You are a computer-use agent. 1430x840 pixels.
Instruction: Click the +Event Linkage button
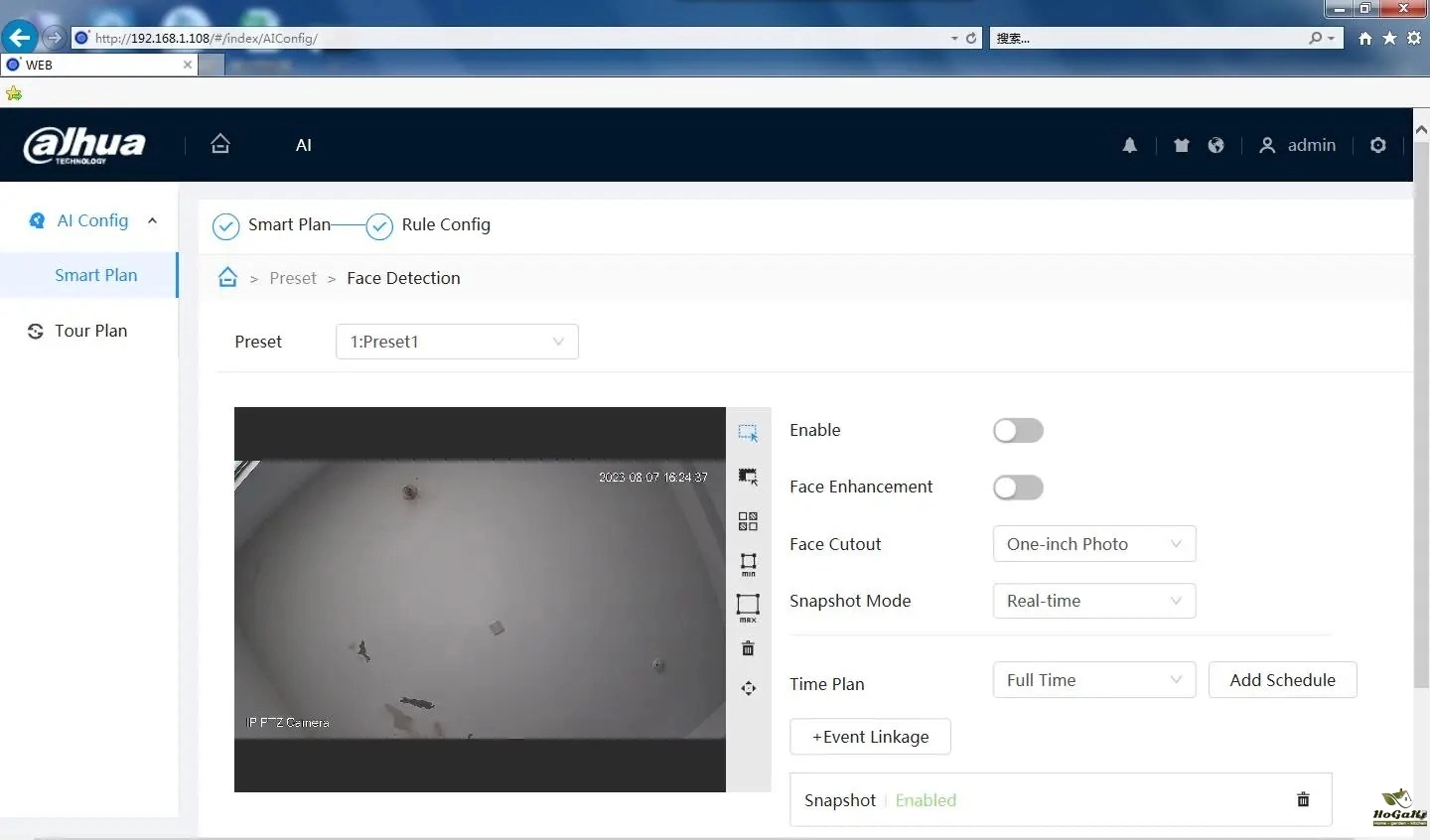[870, 737]
